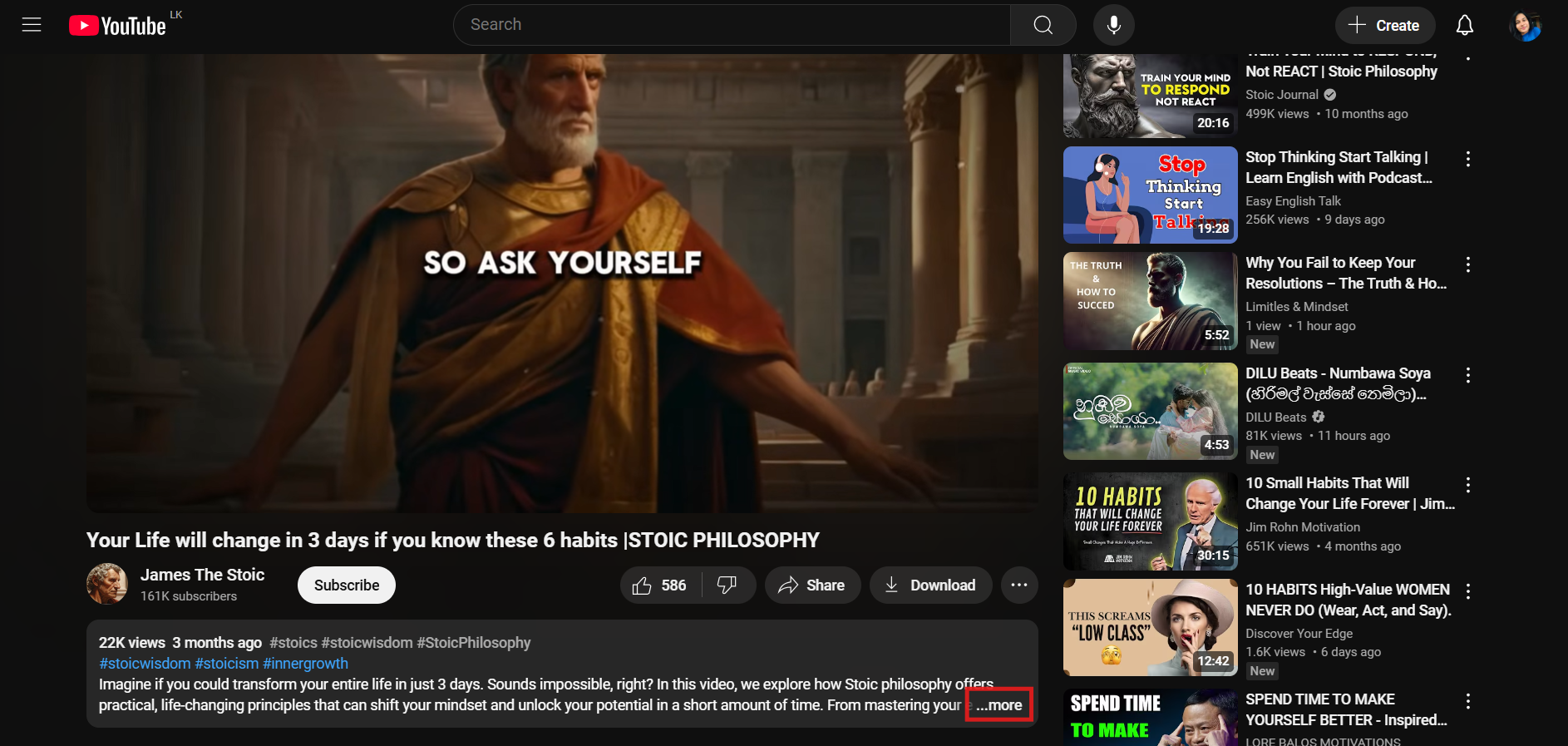Open options for 10 Small Habits video
The width and height of the screenshot is (1568, 746).
click(1468, 485)
